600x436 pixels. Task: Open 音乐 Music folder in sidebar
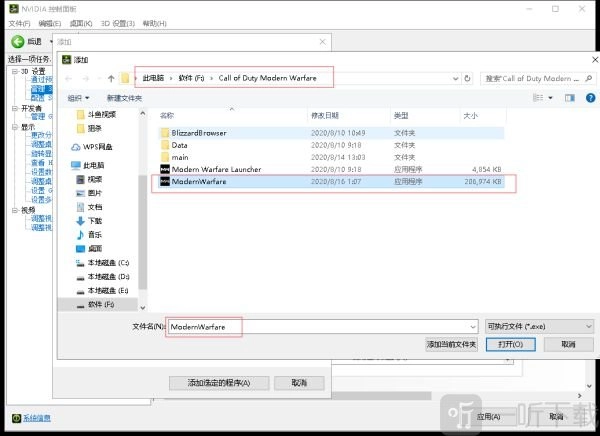[x=95, y=234]
